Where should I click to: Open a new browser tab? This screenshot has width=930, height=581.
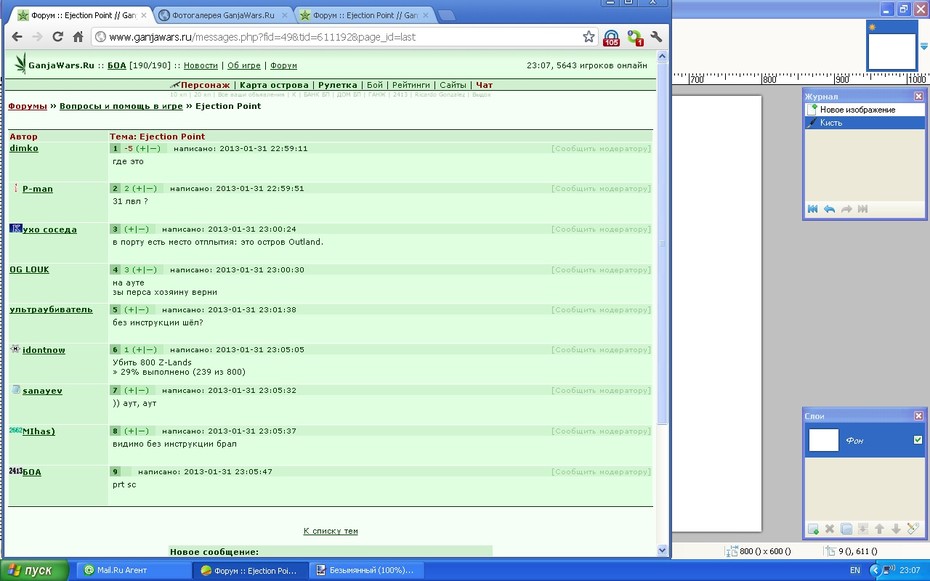(446, 15)
